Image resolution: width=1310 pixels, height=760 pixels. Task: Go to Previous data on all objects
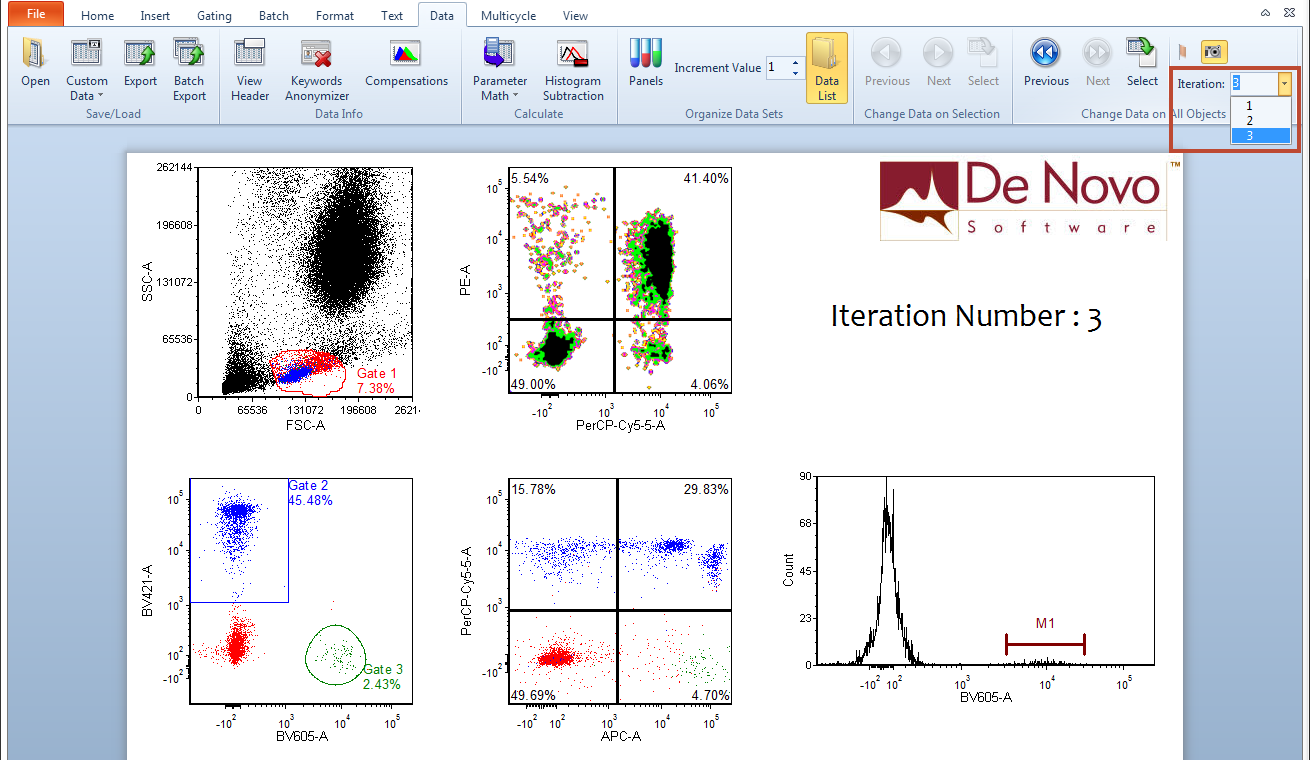[1046, 63]
